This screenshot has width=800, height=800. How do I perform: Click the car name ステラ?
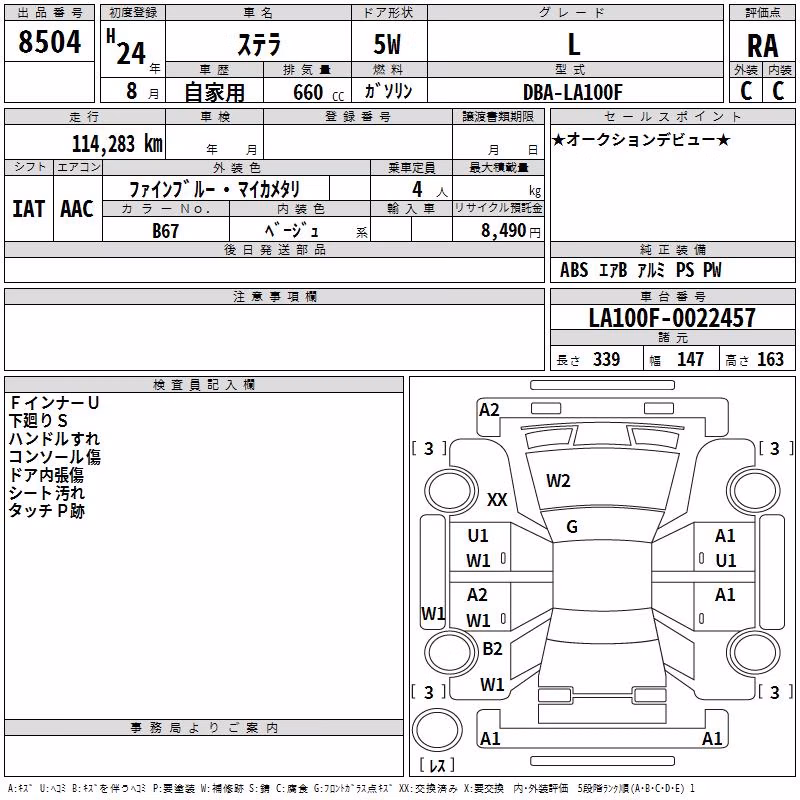pos(259,44)
